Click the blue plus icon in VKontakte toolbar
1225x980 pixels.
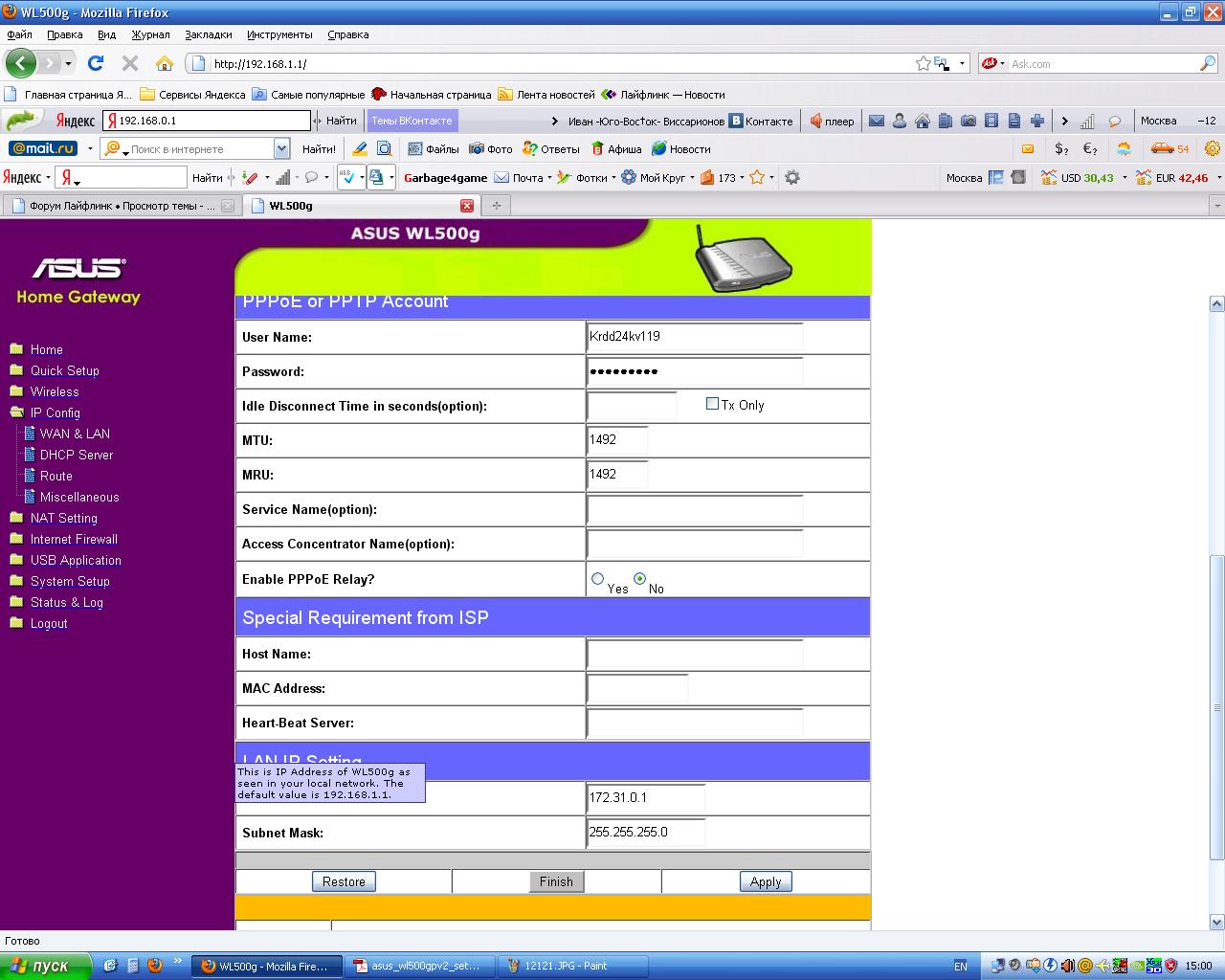click(x=1037, y=121)
